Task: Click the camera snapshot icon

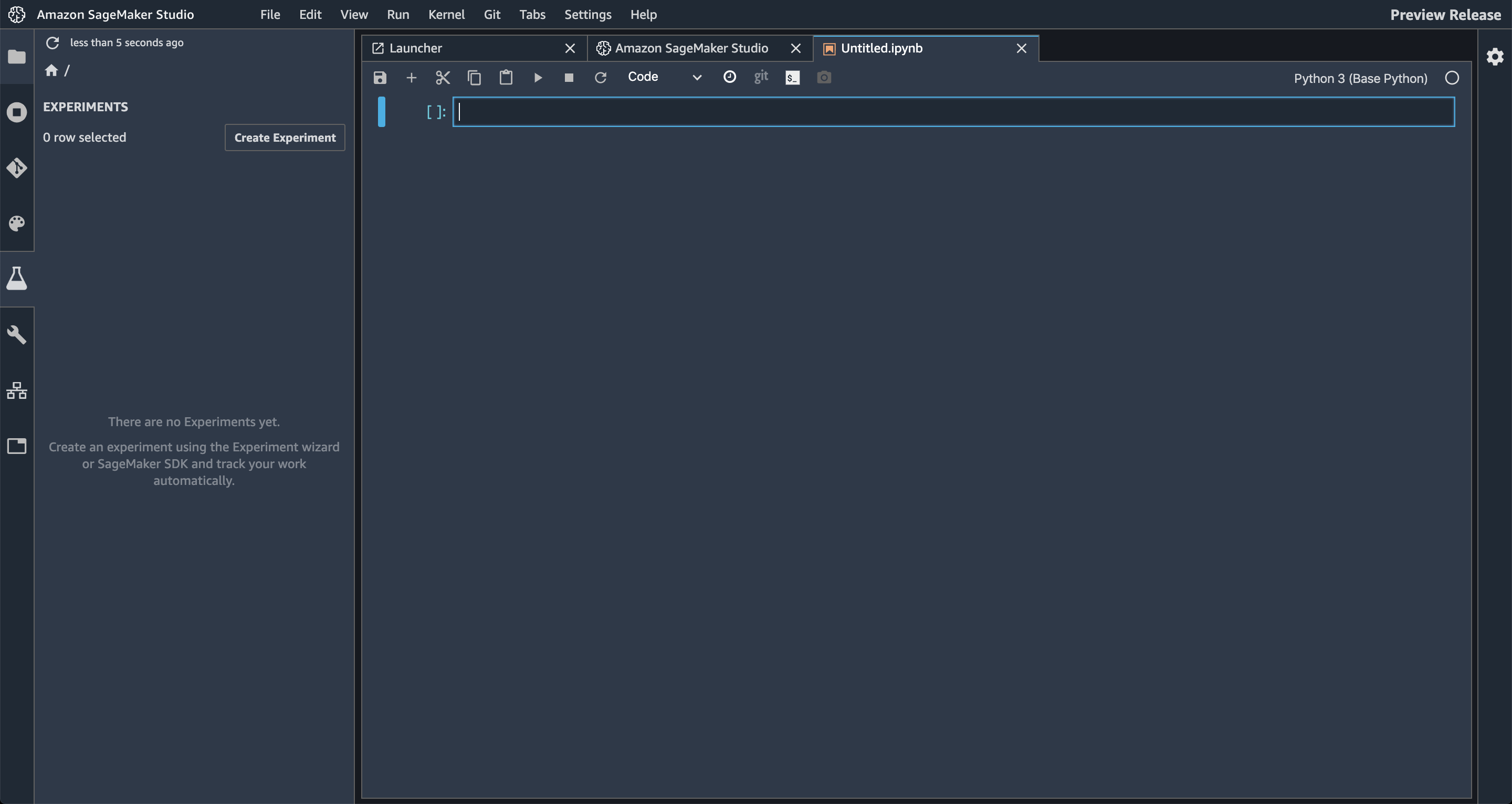Action: pos(824,78)
